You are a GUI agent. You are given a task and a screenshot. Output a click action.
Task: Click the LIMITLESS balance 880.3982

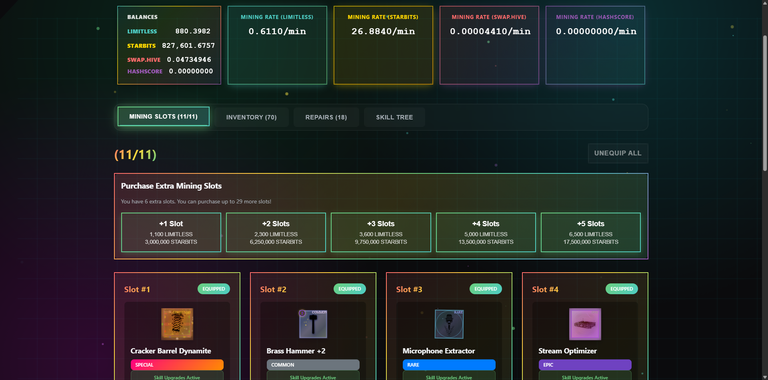pyautogui.click(x=193, y=31)
